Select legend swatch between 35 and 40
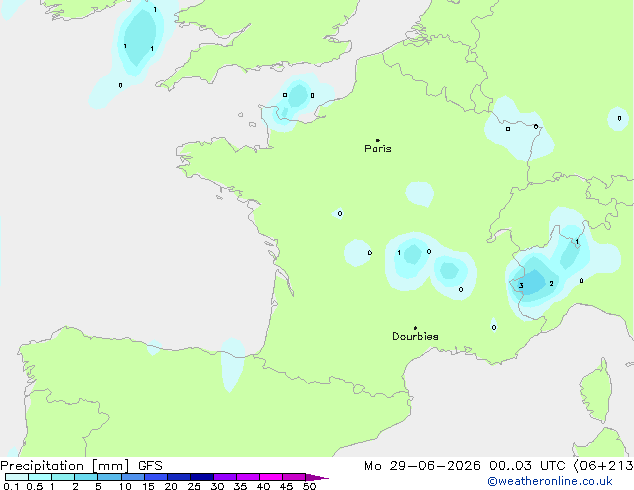The width and height of the screenshot is (634, 490). coord(248,477)
